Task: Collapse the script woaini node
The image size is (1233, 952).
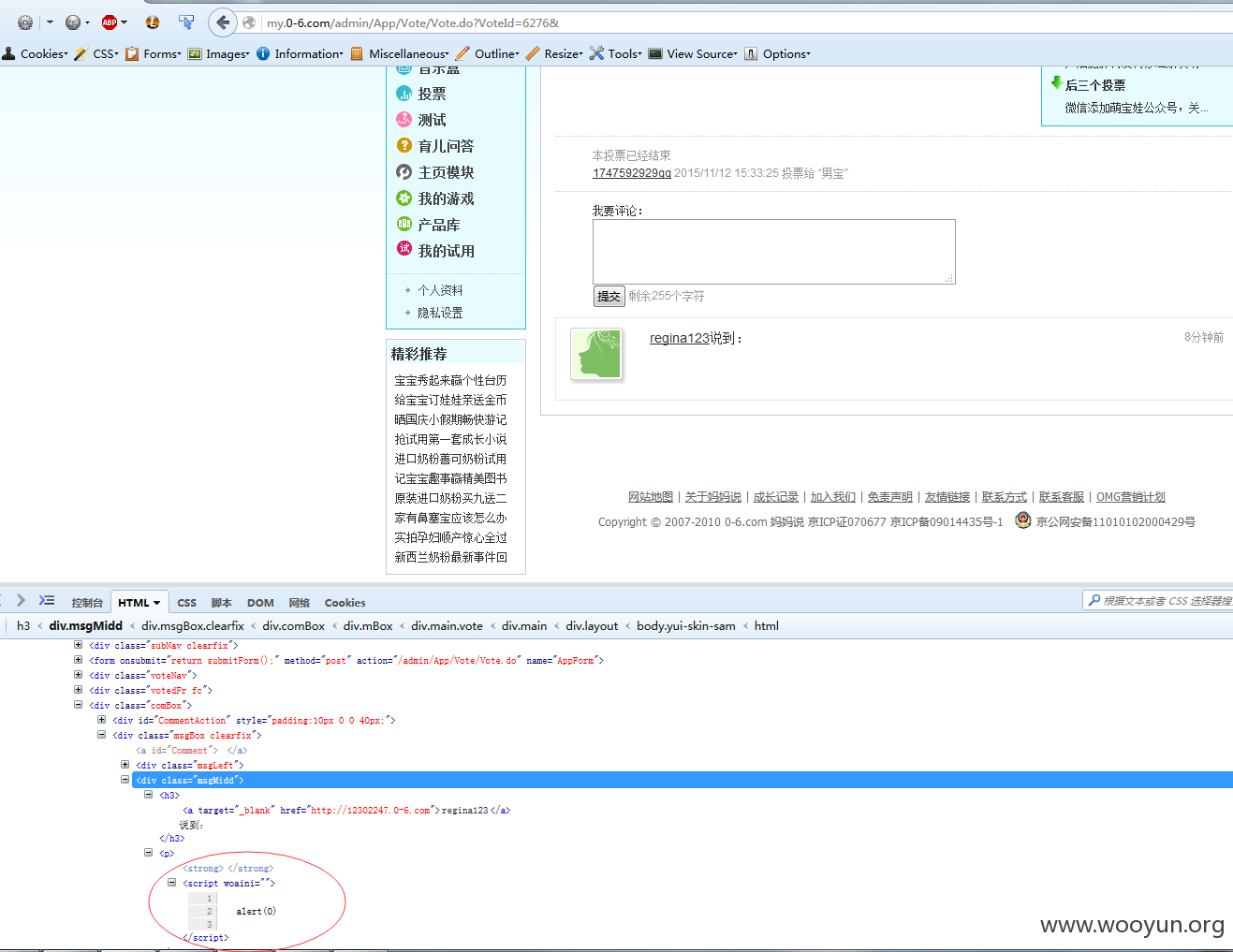Action: tap(172, 883)
